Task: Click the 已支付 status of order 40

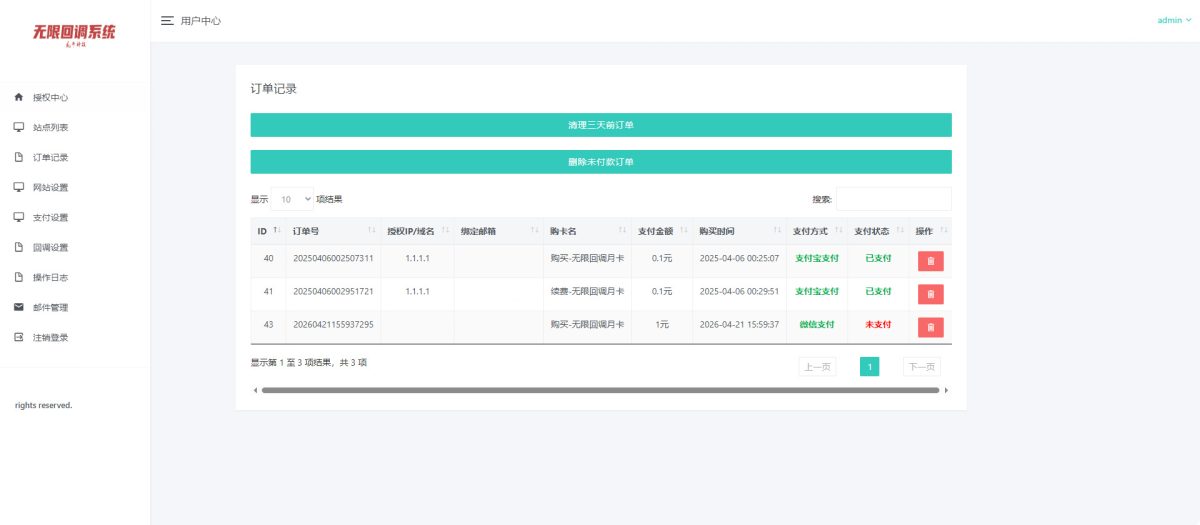Action: (878, 259)
